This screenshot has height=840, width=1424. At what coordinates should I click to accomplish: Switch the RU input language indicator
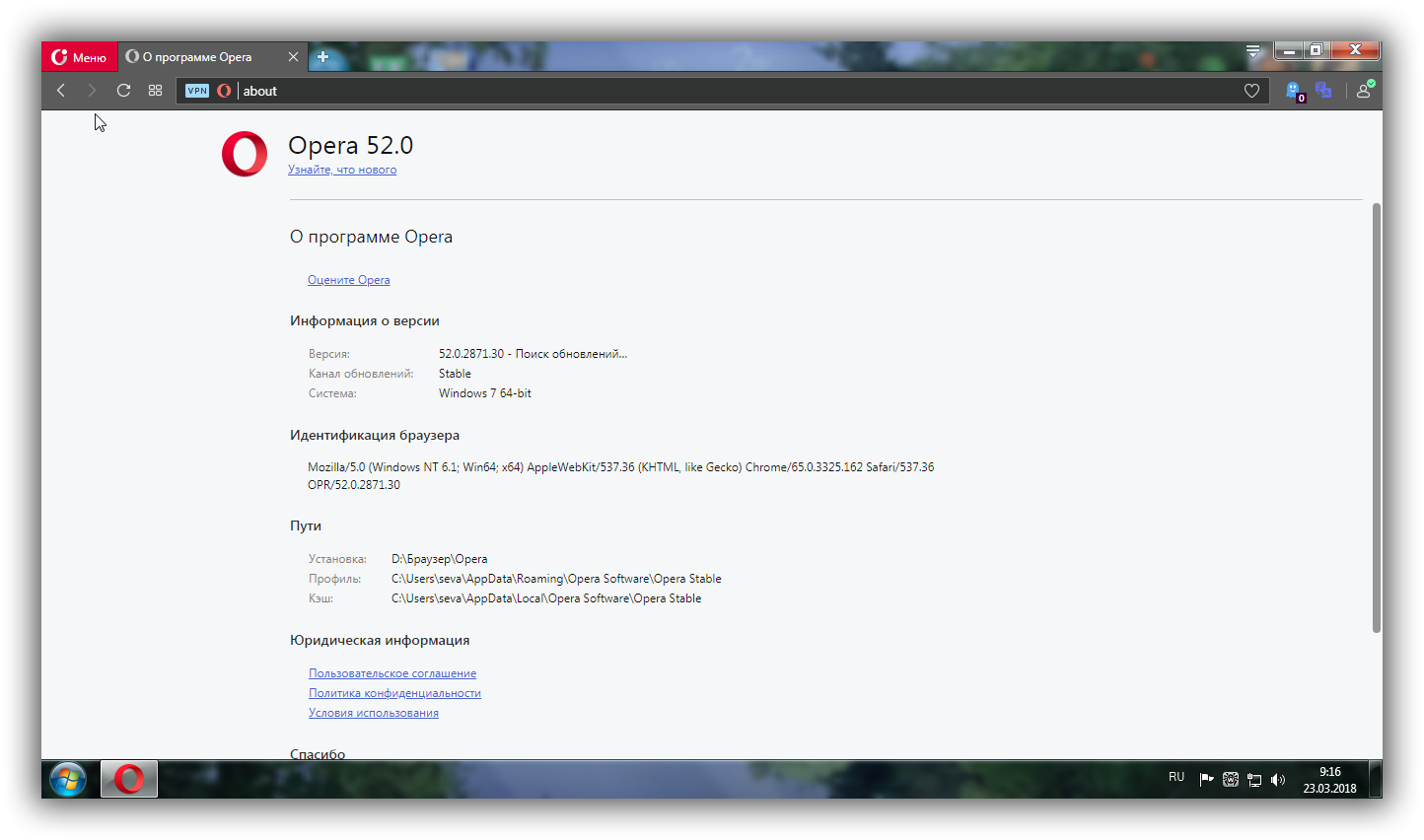pos(1176,778)
